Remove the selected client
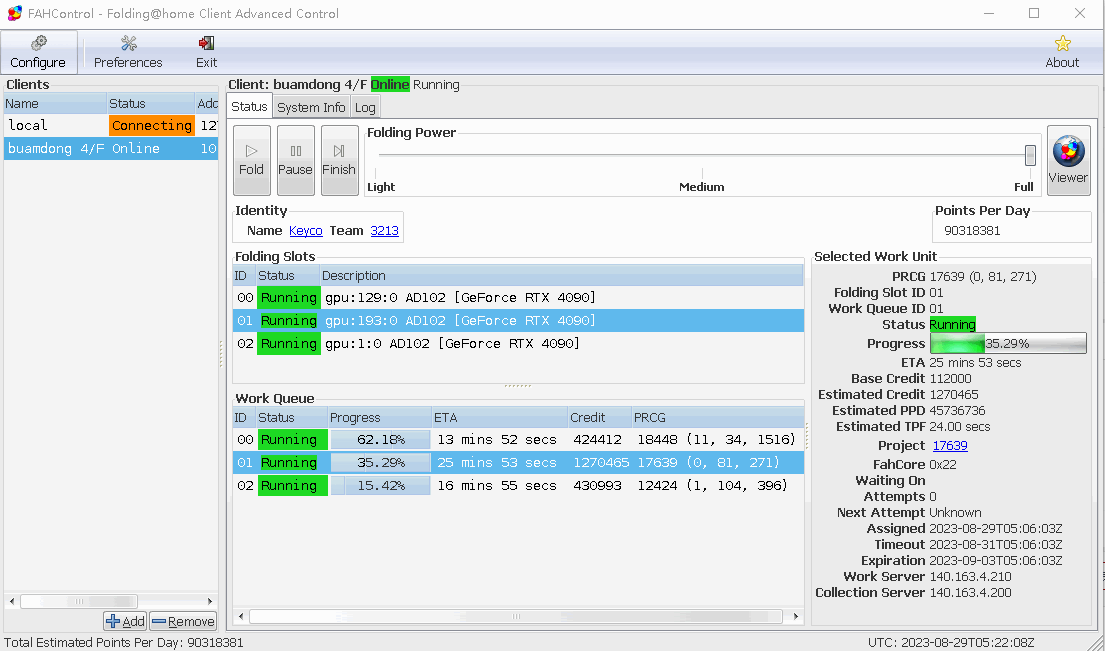The image size is (1105, 651). coord(183,621)
